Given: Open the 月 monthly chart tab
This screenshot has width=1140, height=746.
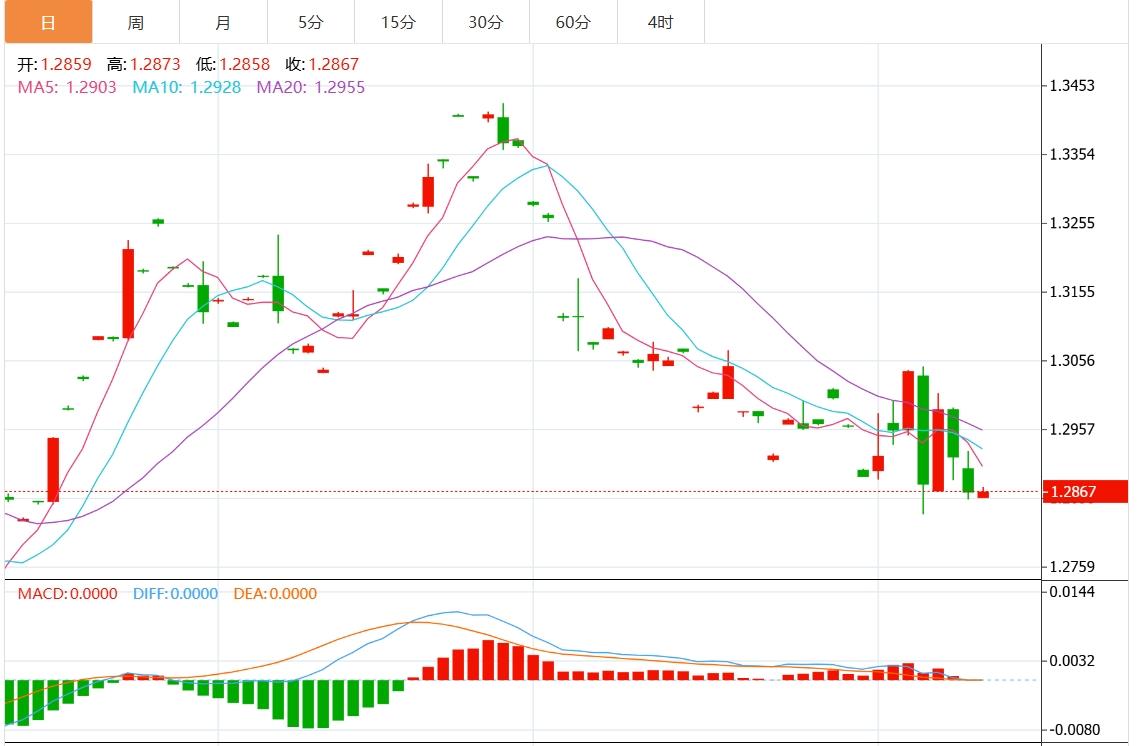Looking at the screenshot, I should tap(223, 22).
